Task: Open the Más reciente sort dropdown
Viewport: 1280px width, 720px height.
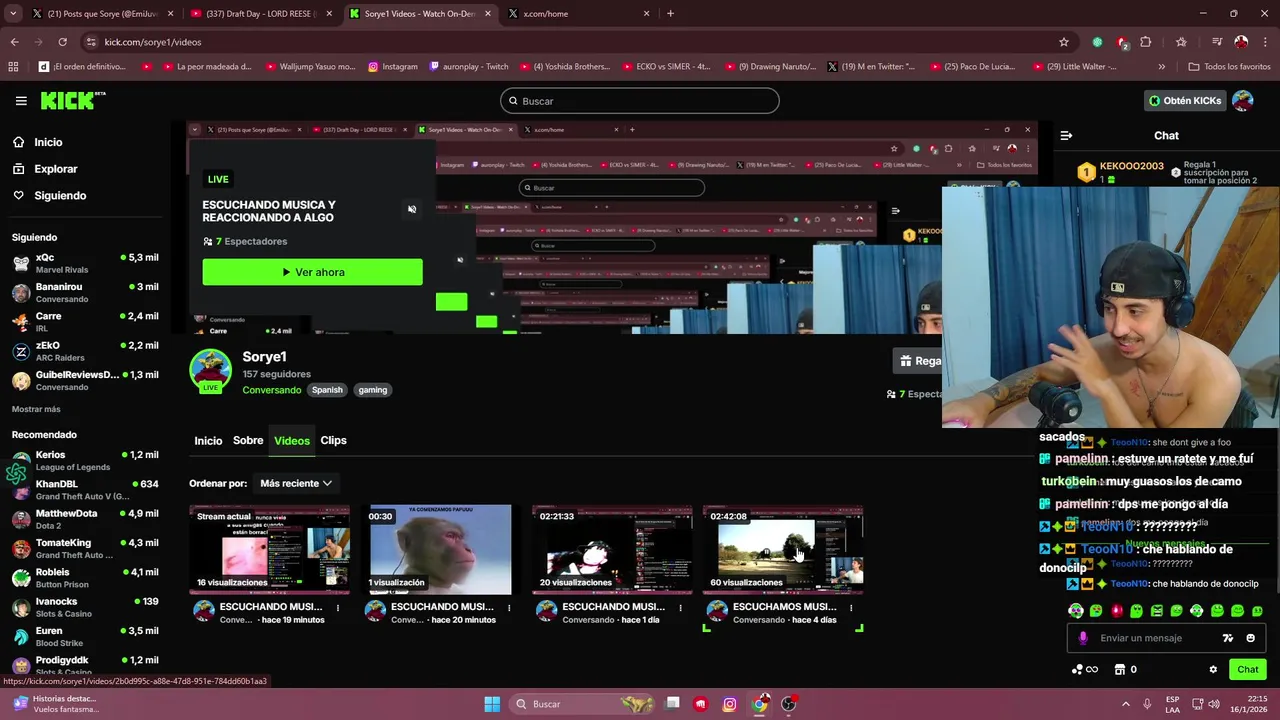Action: (x=295, y=483)
